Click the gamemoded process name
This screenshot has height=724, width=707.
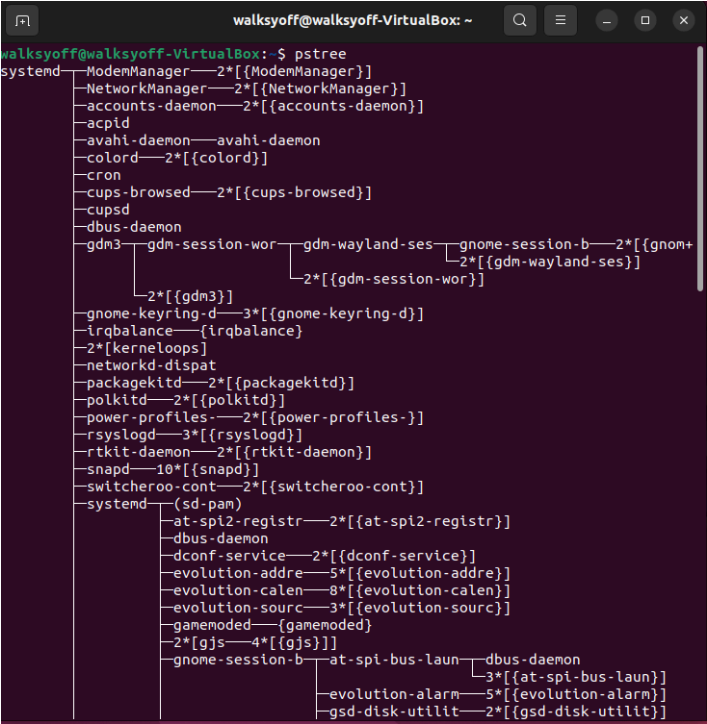click(x=212, y=626)
